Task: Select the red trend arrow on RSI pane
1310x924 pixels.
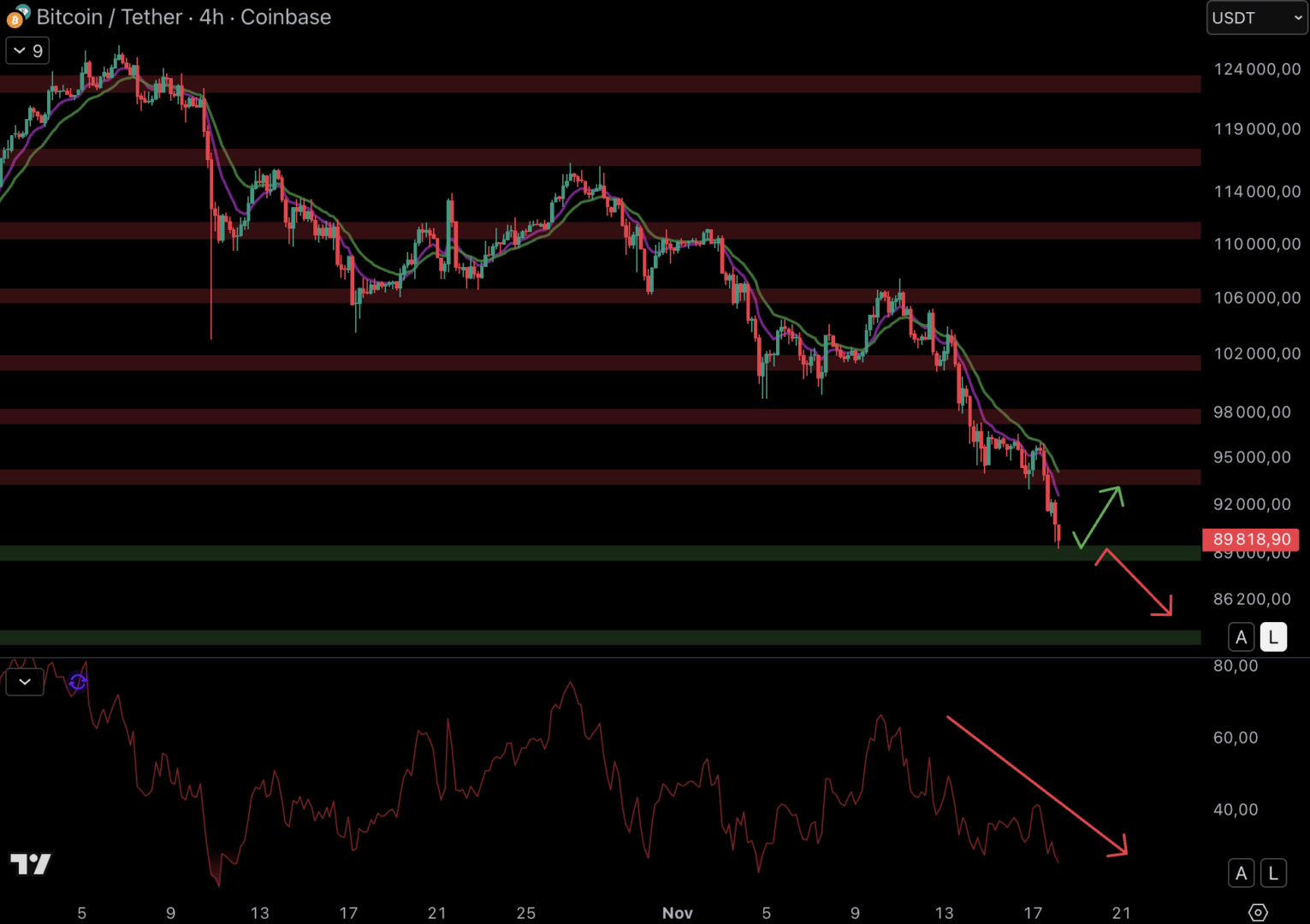Action: [1035, 785]
